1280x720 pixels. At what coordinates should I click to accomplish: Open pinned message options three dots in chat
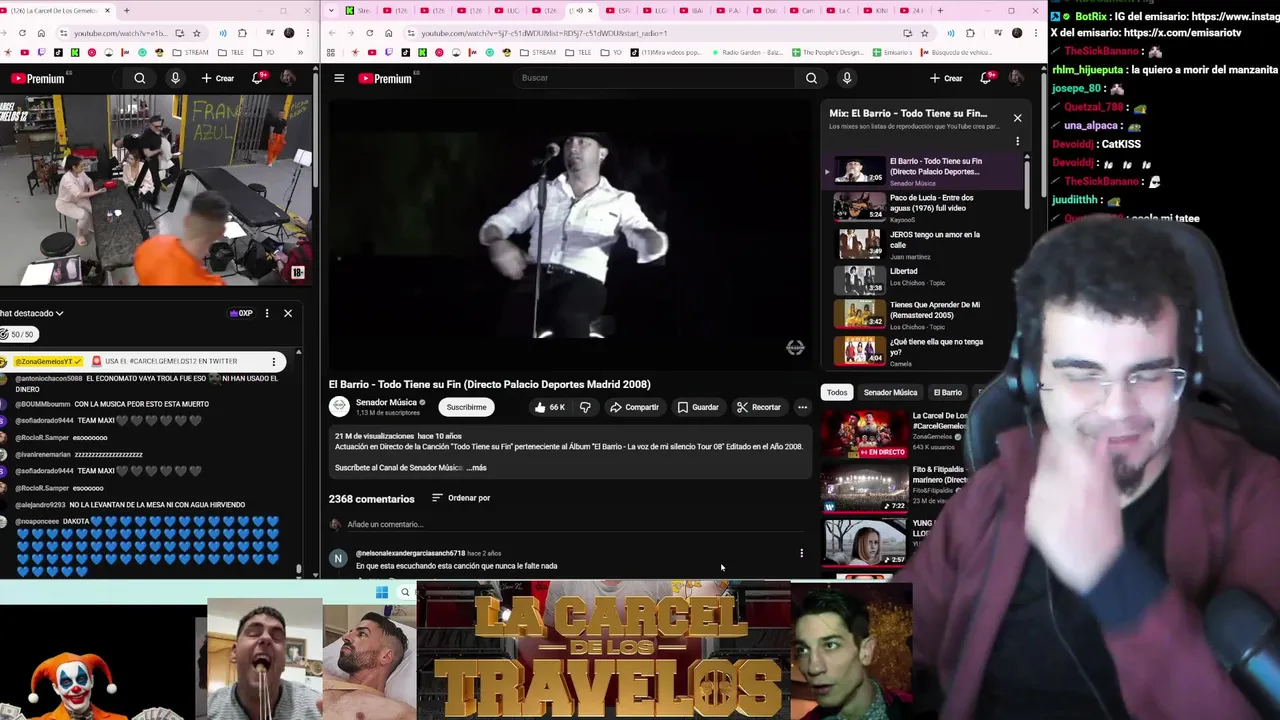coord(273,361)
